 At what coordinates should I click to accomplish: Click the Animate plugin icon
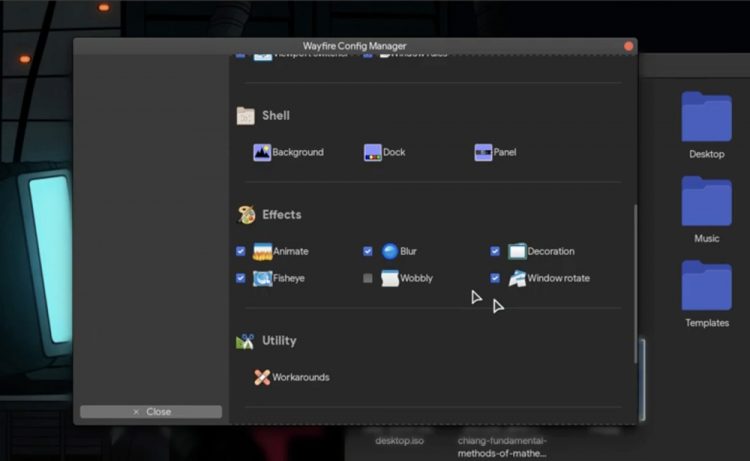[262, 252]
